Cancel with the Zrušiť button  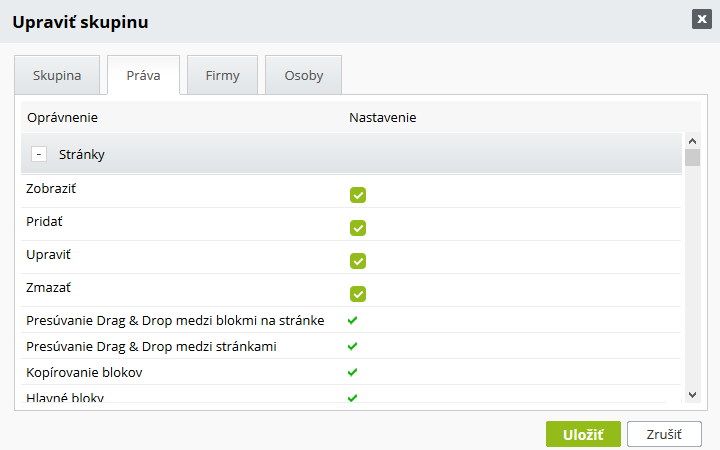point(664,434)
